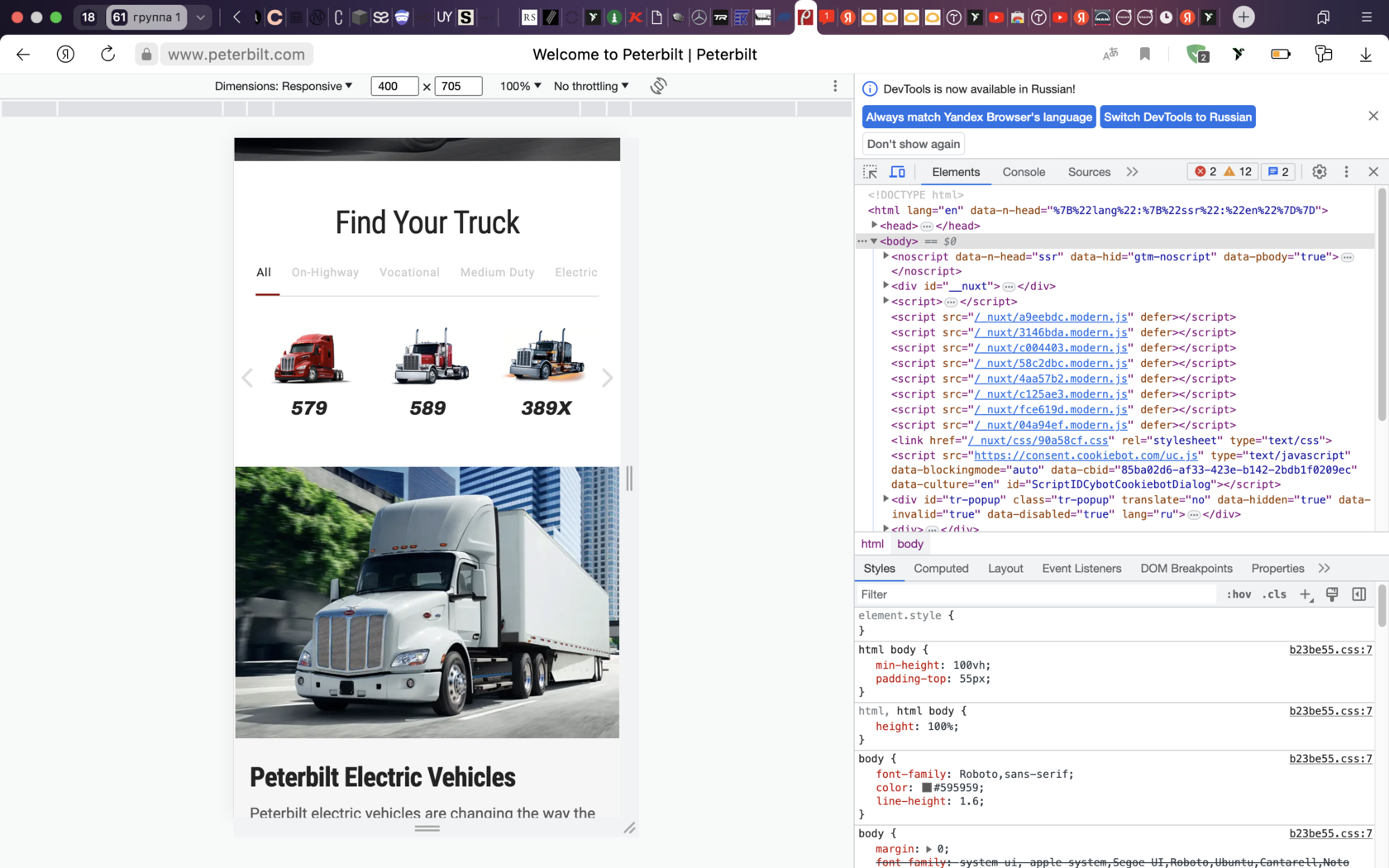
Task: Click the inspect element picker icon
Action: (x=870, y=172)
